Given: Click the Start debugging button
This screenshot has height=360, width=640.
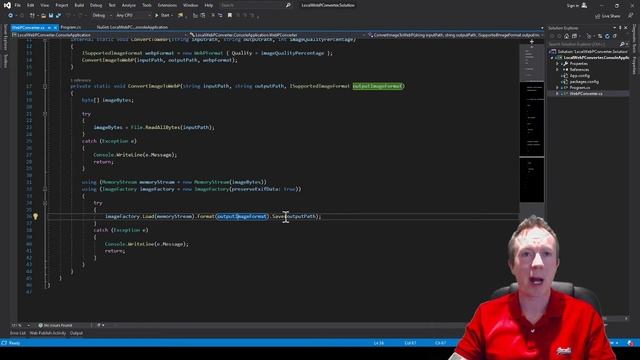Looking at the screenshot, I should [162, 16].
